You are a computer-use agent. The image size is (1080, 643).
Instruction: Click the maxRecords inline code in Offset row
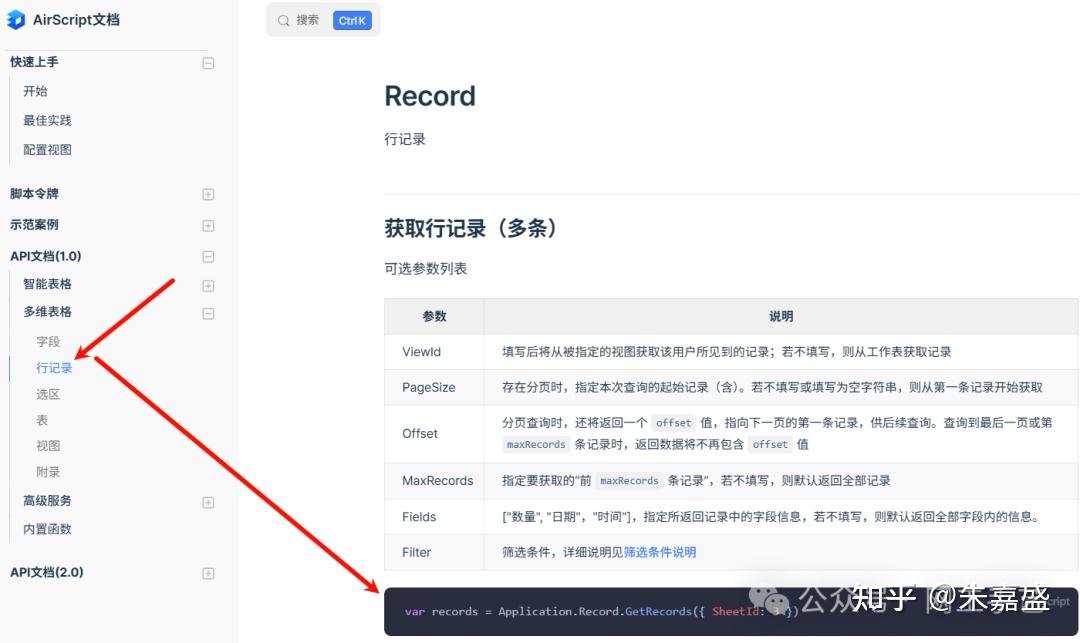(536, 445)
